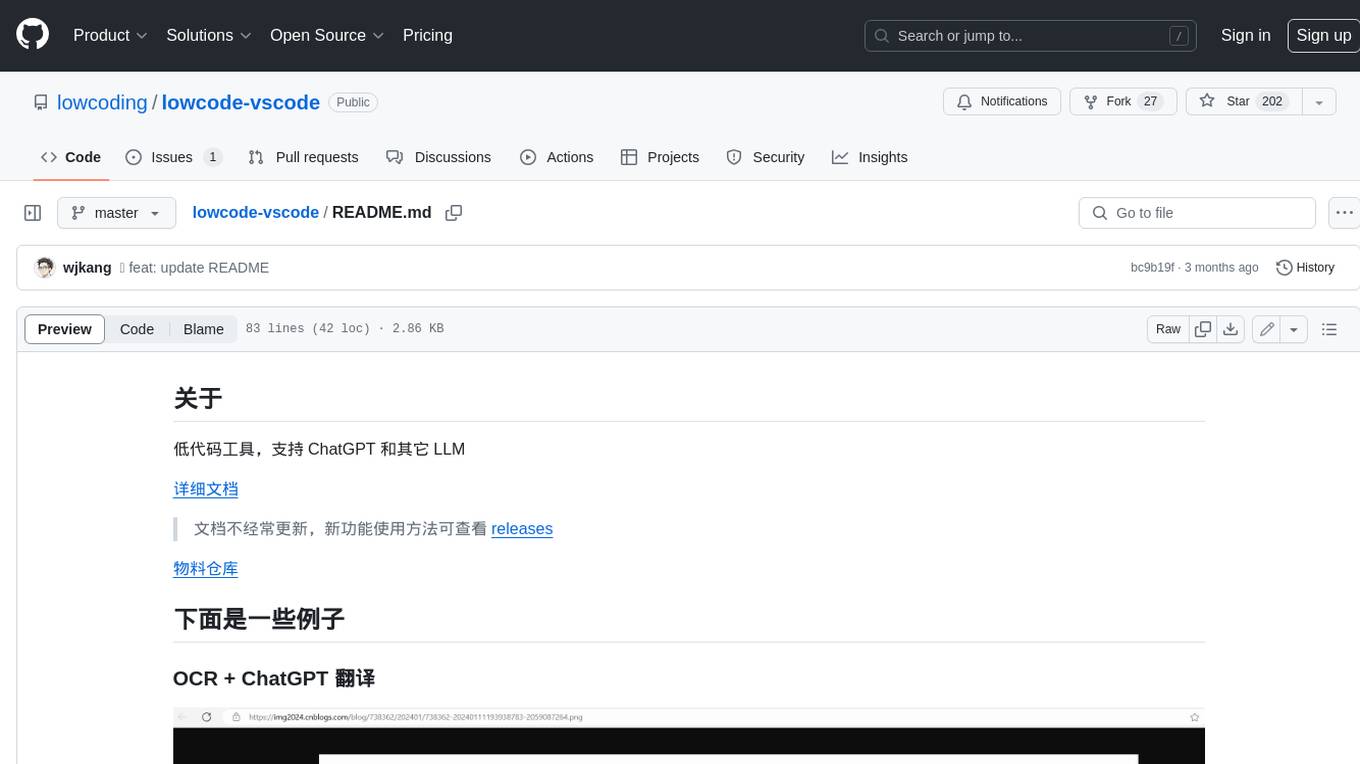Open the Pricing page
1360x764 pixels.
click(427, 35)
